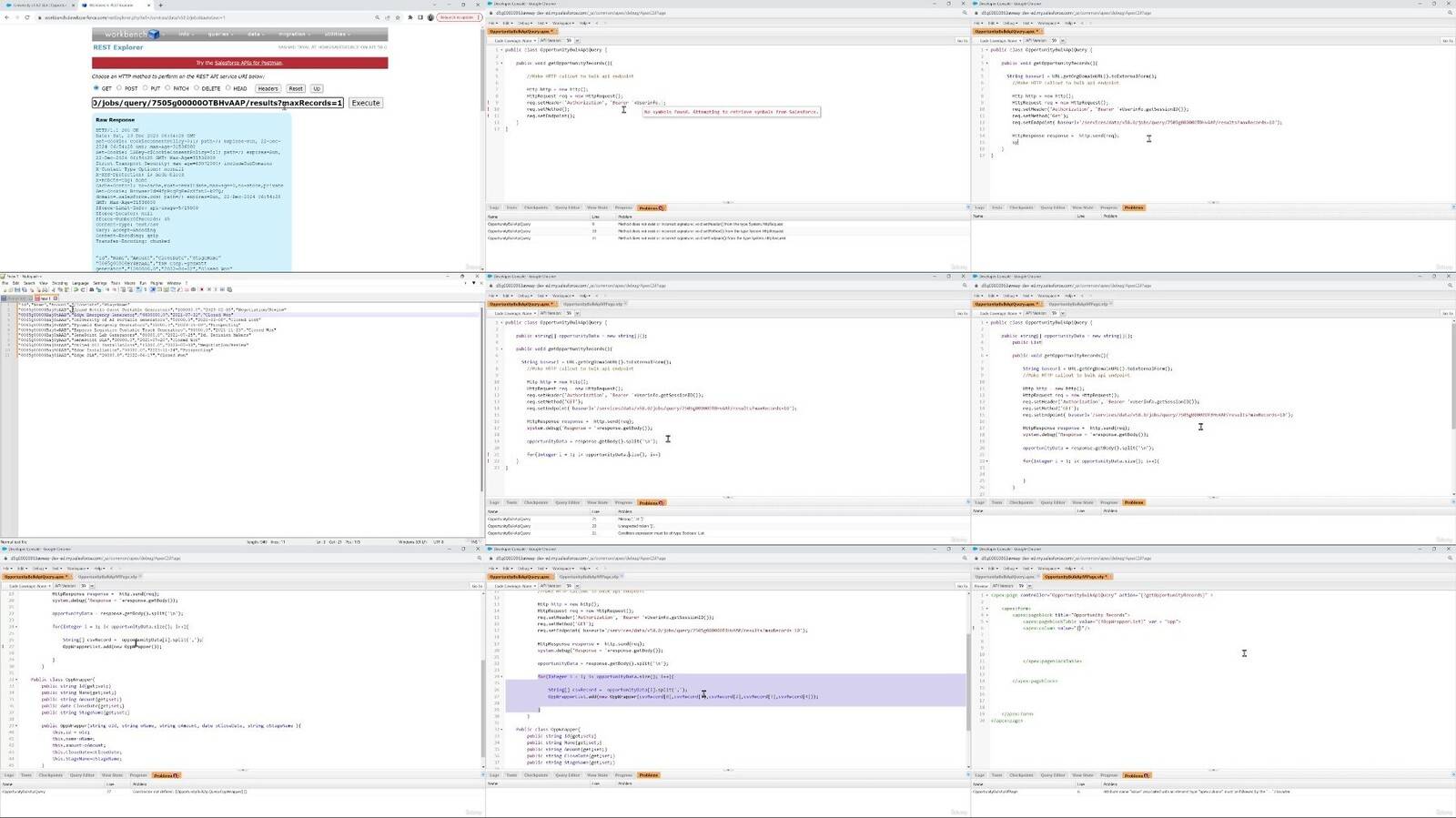Click the Notepad++ Undo toolbar icon
1456x818 pixels.
pyautogui.click(x=76, y=289)
